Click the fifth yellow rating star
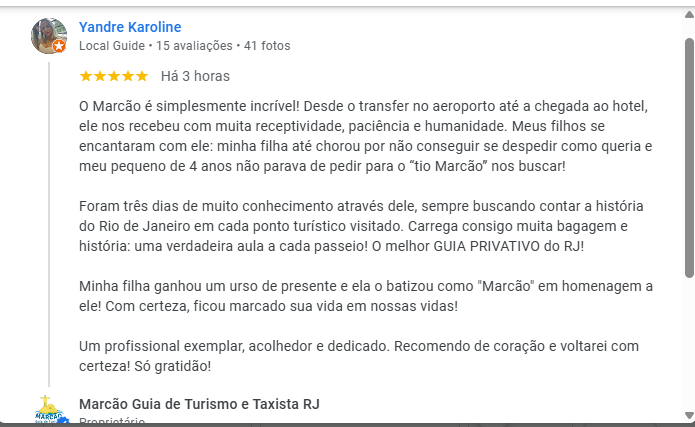Viewport: 695px width, 427px height. pyautogui.click(x=142, y=76)
